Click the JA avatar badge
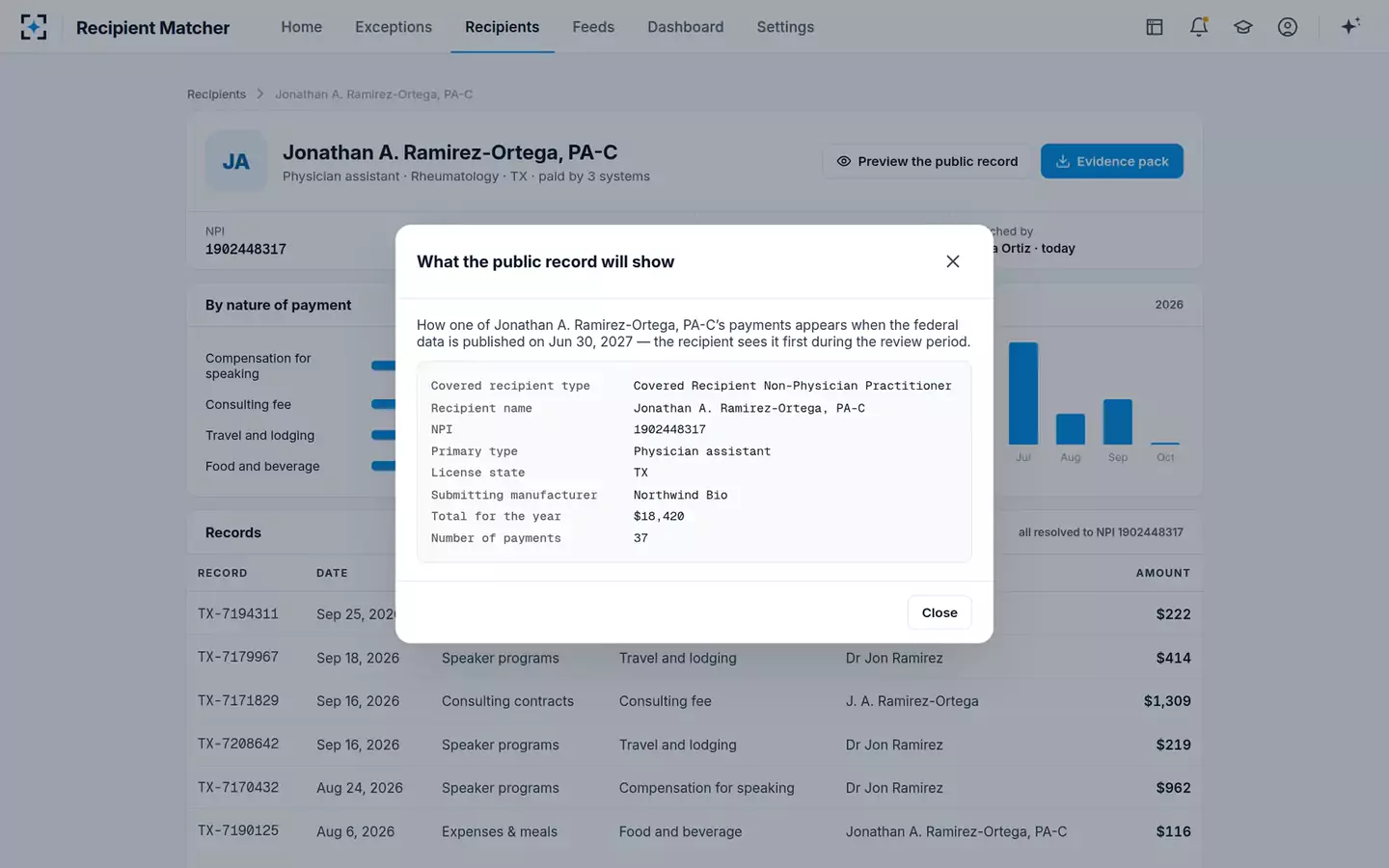The width and height of the screenshot is (1389, 868). [236, 161]
